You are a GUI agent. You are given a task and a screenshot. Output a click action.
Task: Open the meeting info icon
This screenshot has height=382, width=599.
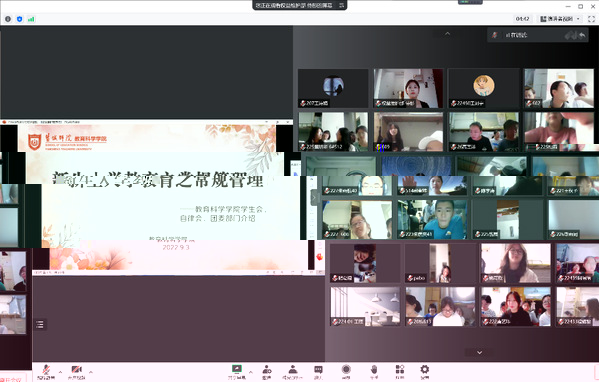pos(8,19)
